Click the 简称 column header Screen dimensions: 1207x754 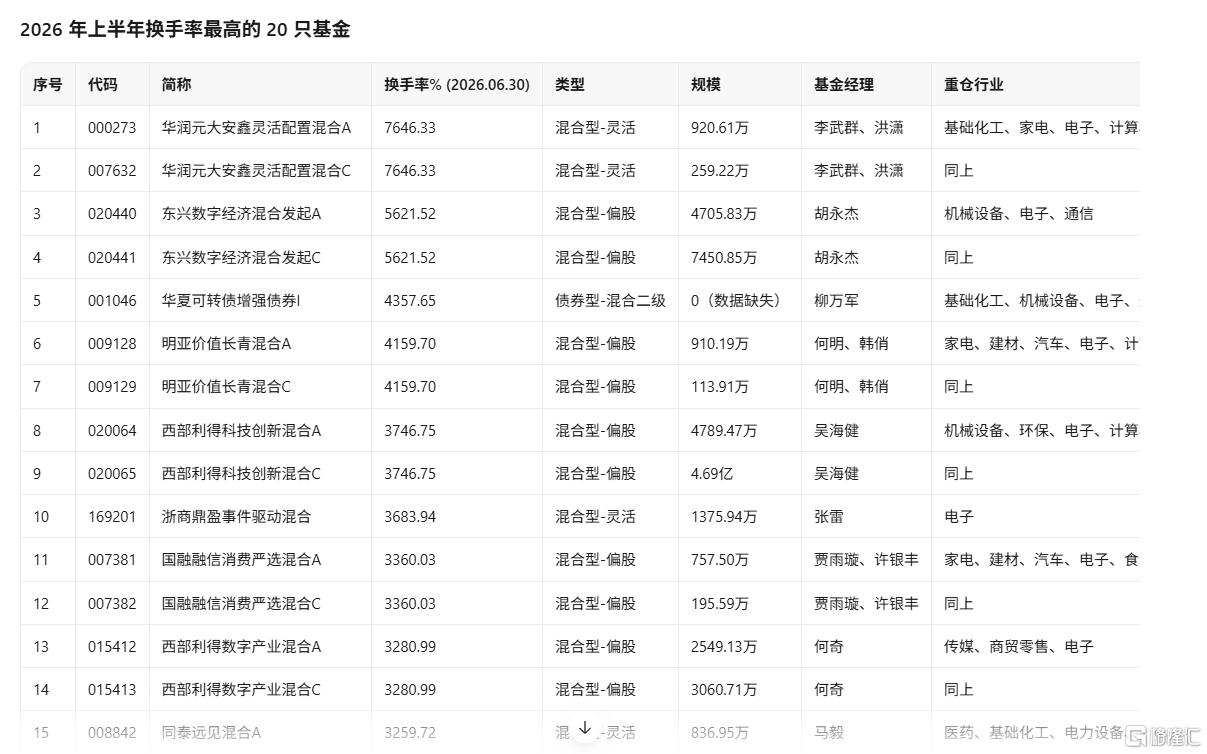(x=176, y=85)
